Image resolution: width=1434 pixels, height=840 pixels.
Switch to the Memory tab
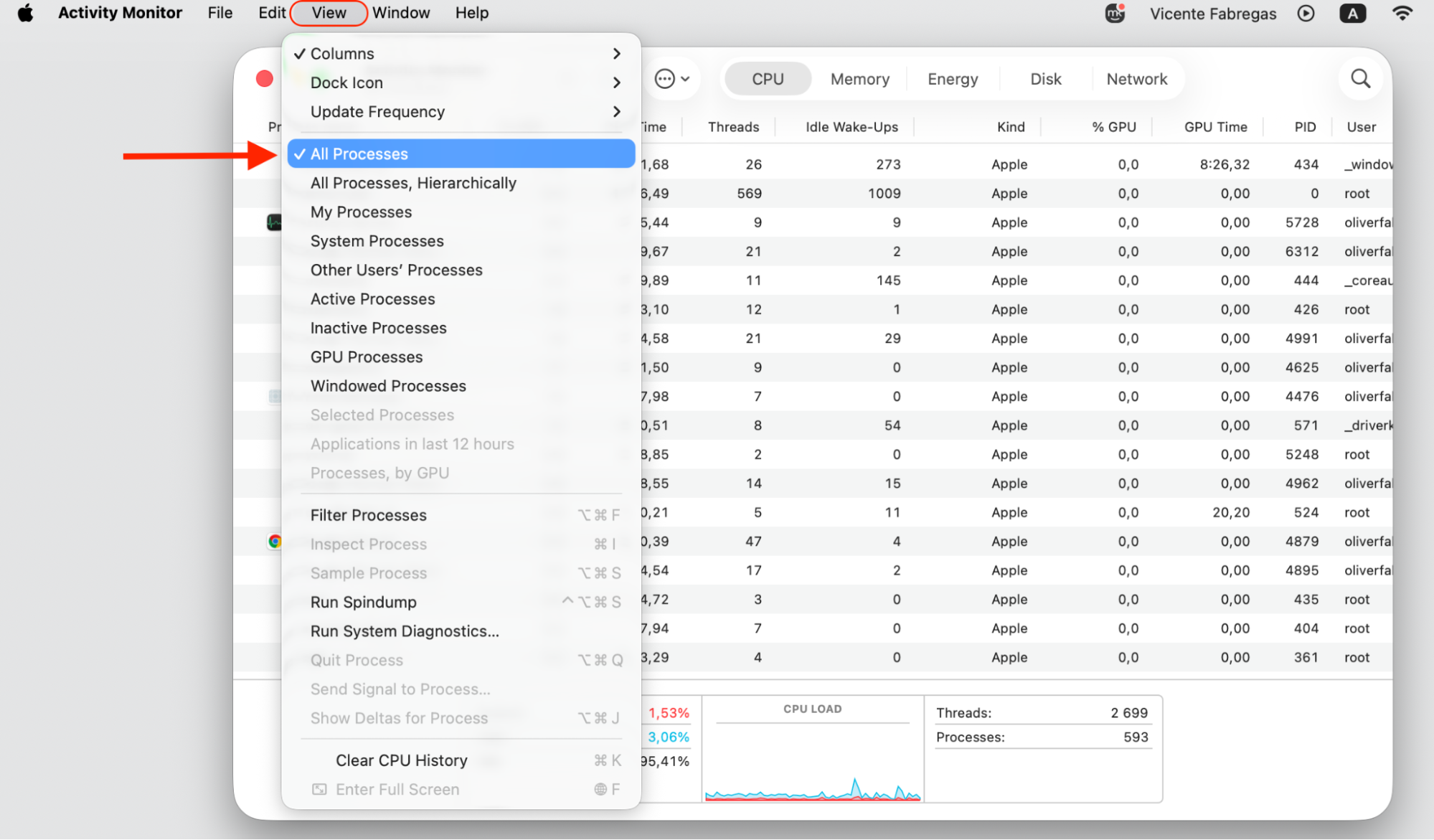pyautogui.click(x=859, y=79)
